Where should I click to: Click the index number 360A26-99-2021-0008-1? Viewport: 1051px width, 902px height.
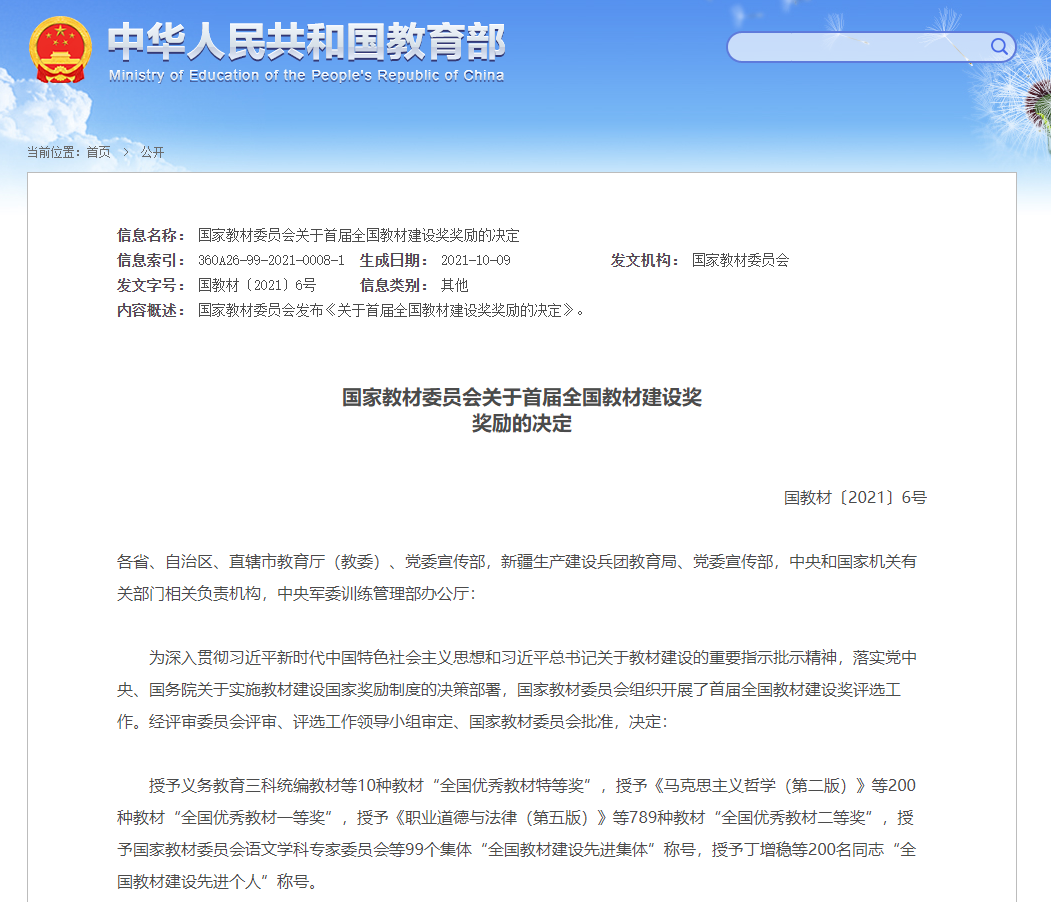point(271,261)
